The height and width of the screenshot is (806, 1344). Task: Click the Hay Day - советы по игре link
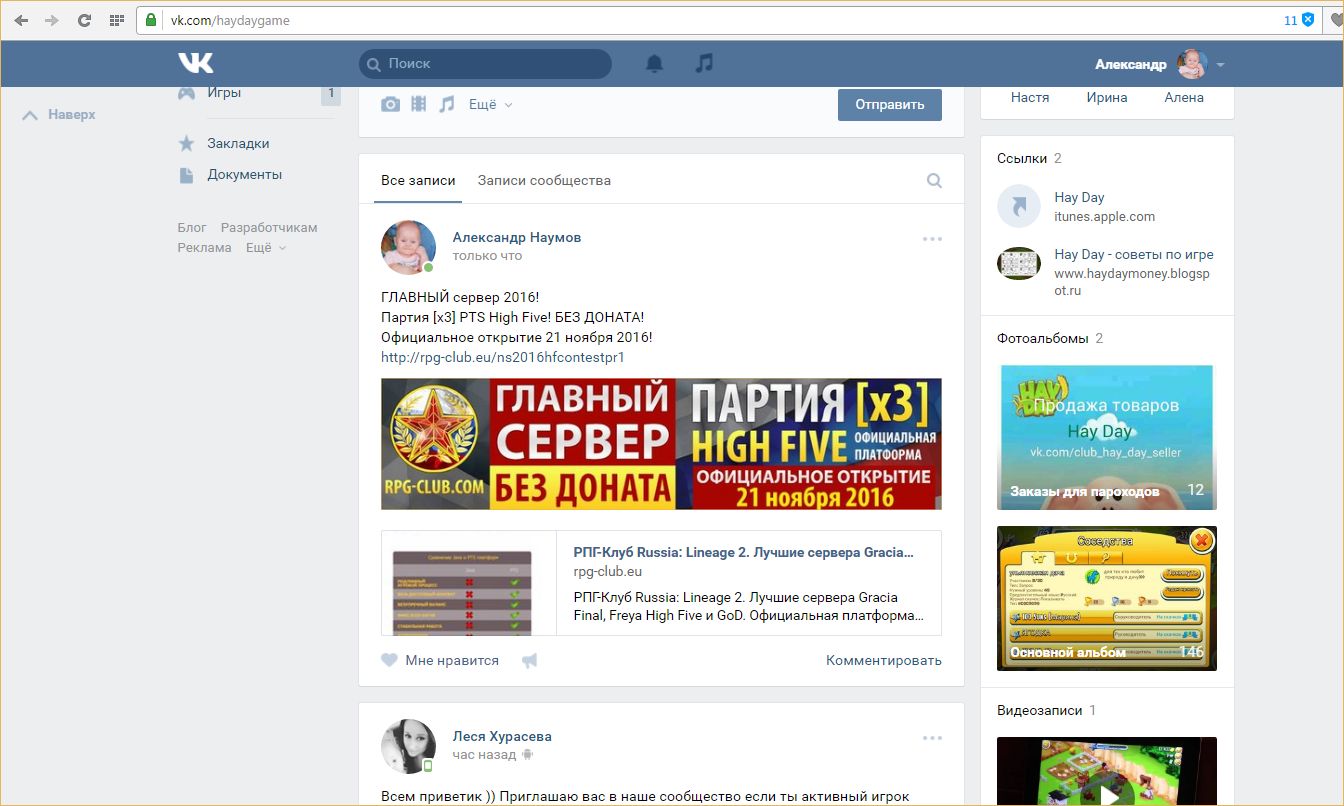1134,254
